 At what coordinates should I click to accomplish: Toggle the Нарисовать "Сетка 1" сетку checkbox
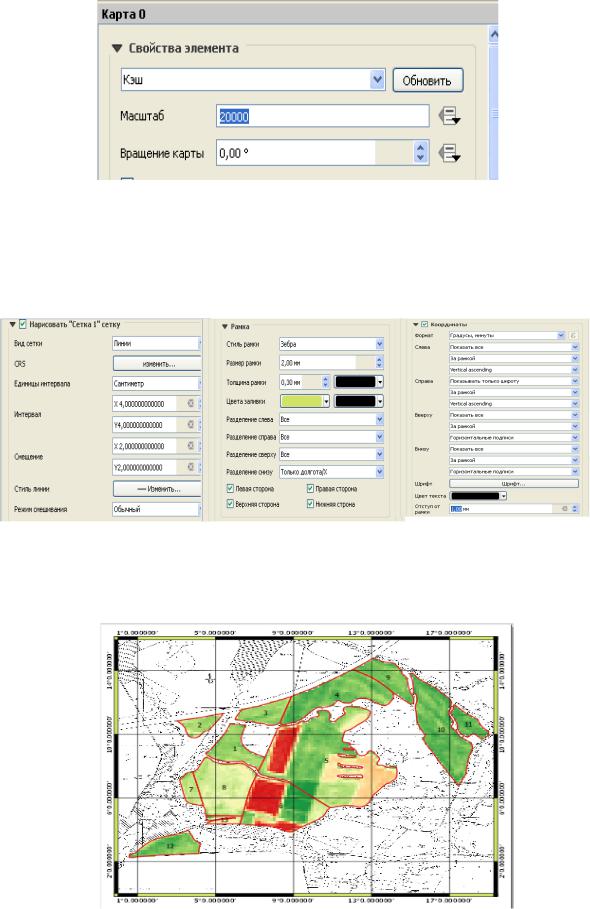tap(23, 325)
